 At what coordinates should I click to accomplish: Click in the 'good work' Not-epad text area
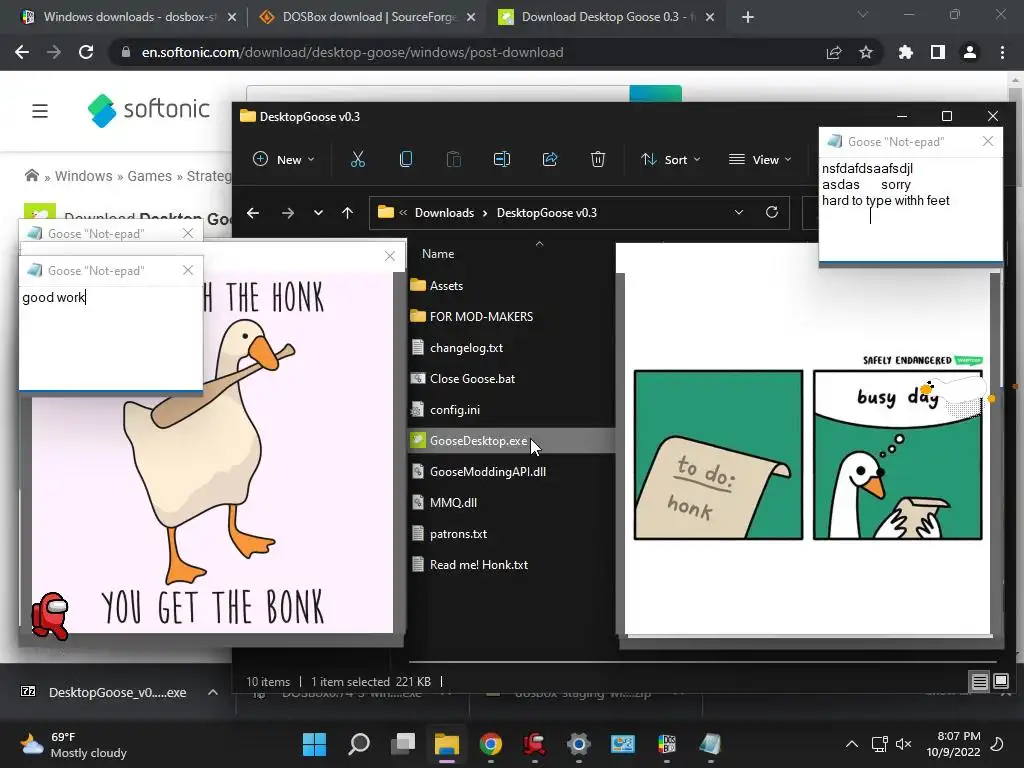pos(110,338)
